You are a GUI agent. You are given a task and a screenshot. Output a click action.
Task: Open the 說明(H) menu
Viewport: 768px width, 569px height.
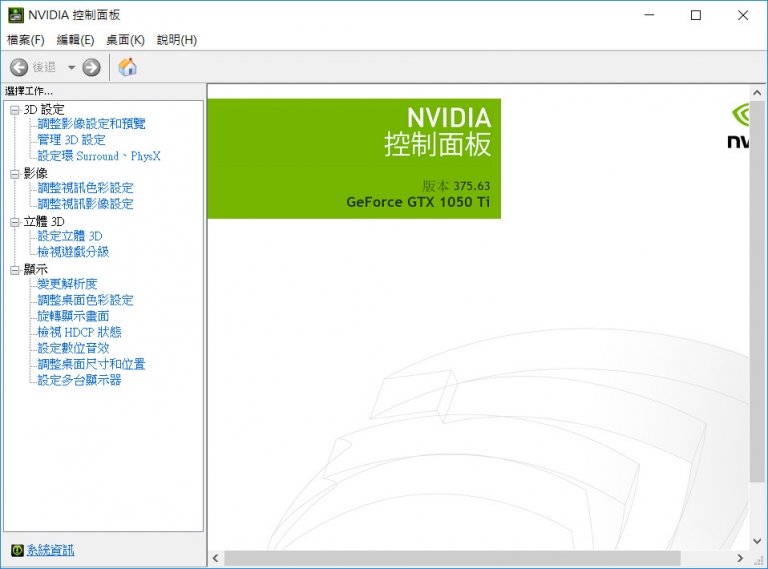pos(177,40)
